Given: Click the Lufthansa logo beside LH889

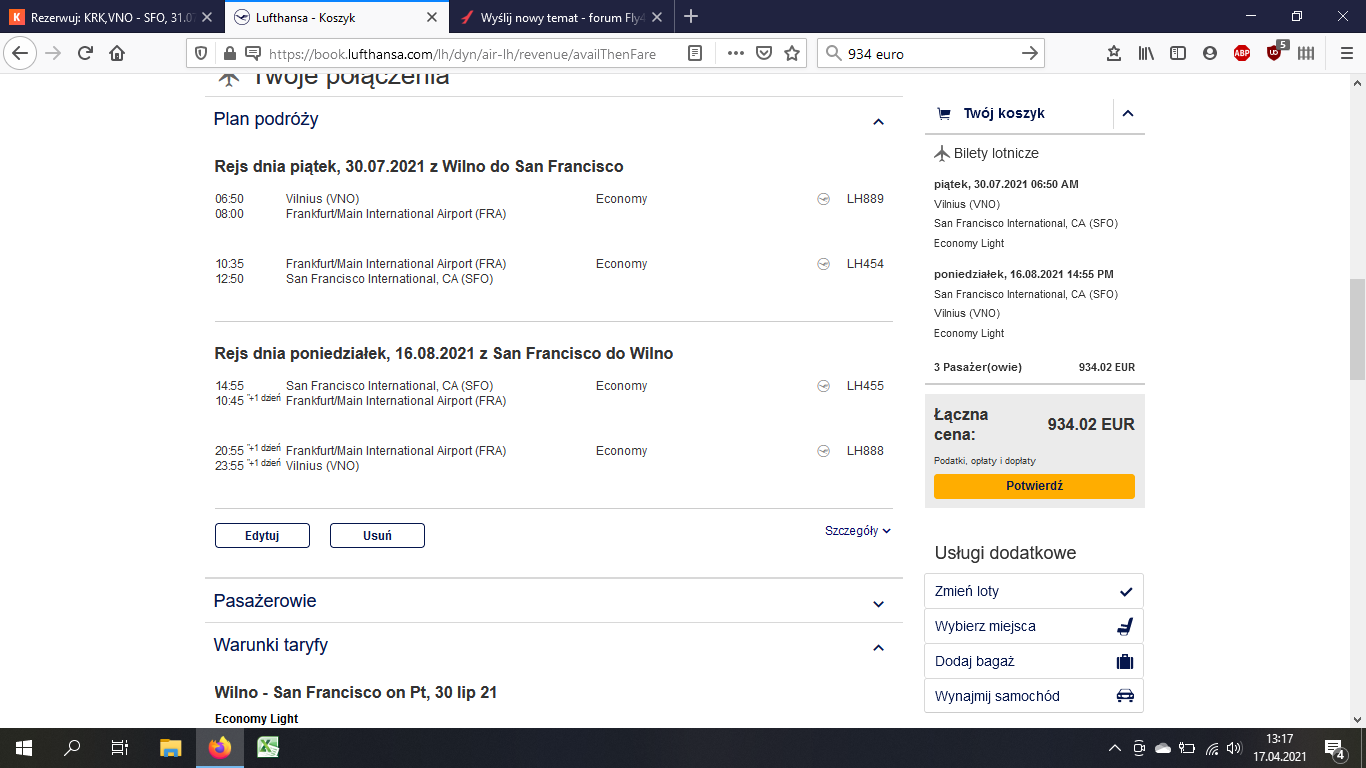Looking at the screenshot, I should tap(824, 199).
